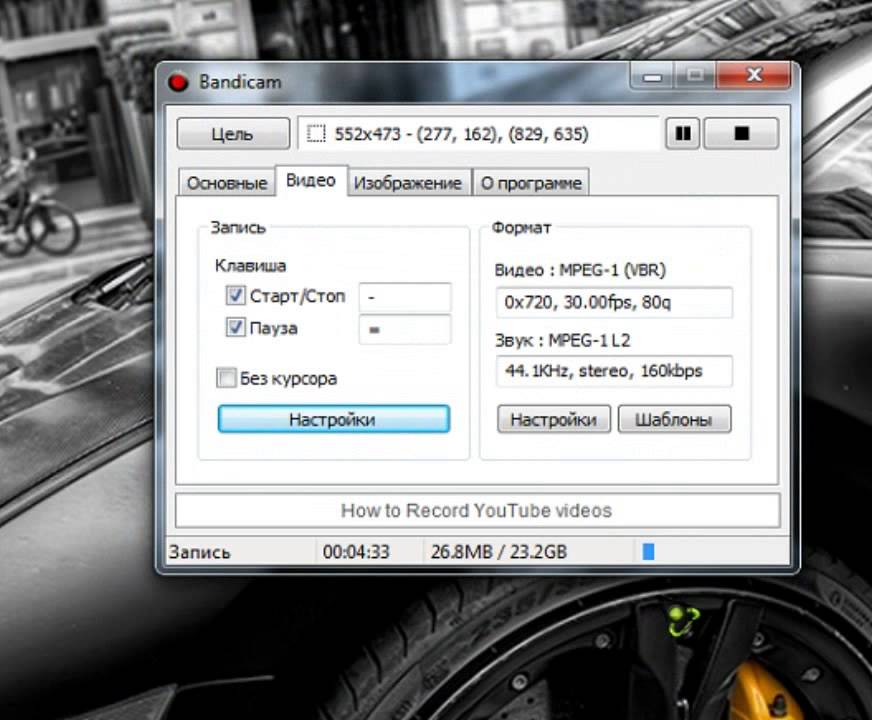The image size is (872, 720).
Task: Click the Пауза hotkey input field
Action: pos(405,330)
